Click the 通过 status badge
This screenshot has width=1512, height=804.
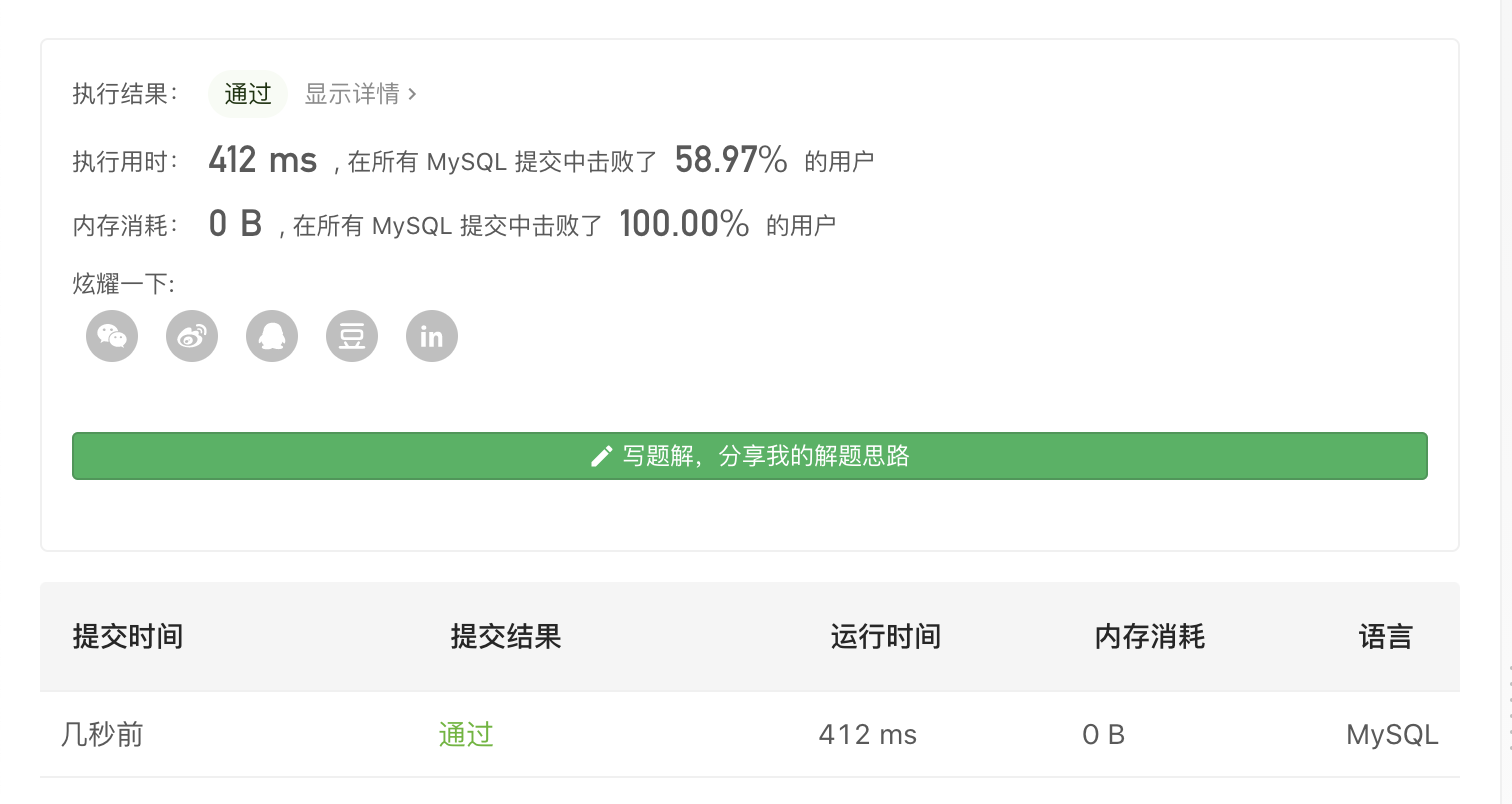tap(248, 94)
